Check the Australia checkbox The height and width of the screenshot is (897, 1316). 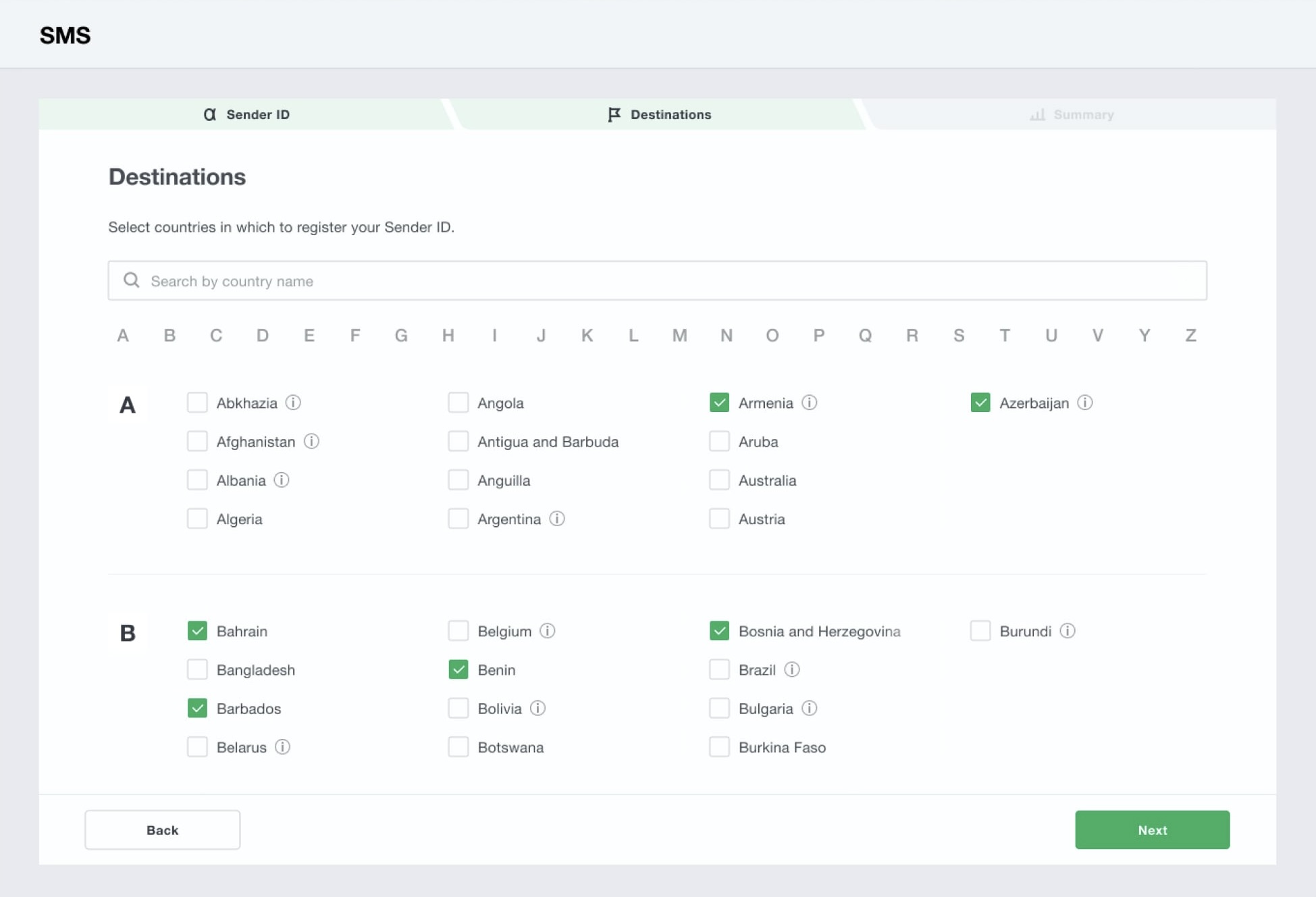pos(719,480)
